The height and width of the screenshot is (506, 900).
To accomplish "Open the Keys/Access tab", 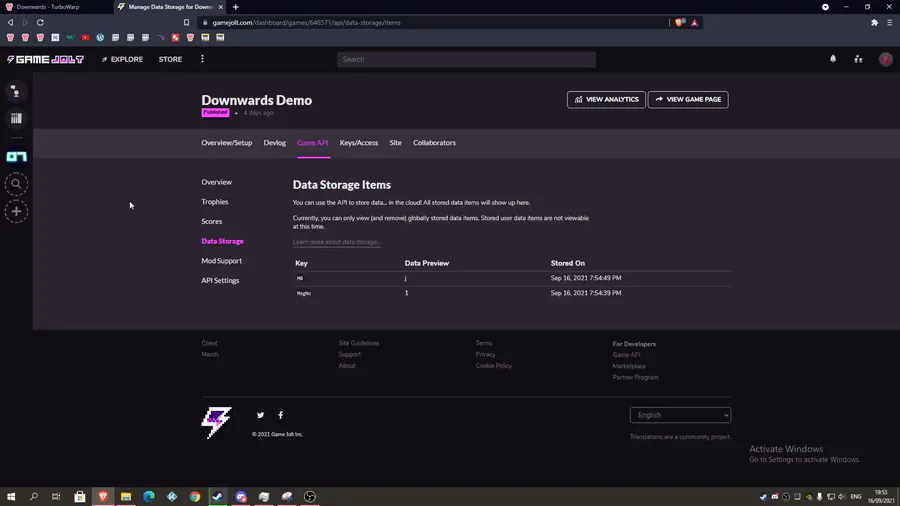I will click(x=359, y=143).
